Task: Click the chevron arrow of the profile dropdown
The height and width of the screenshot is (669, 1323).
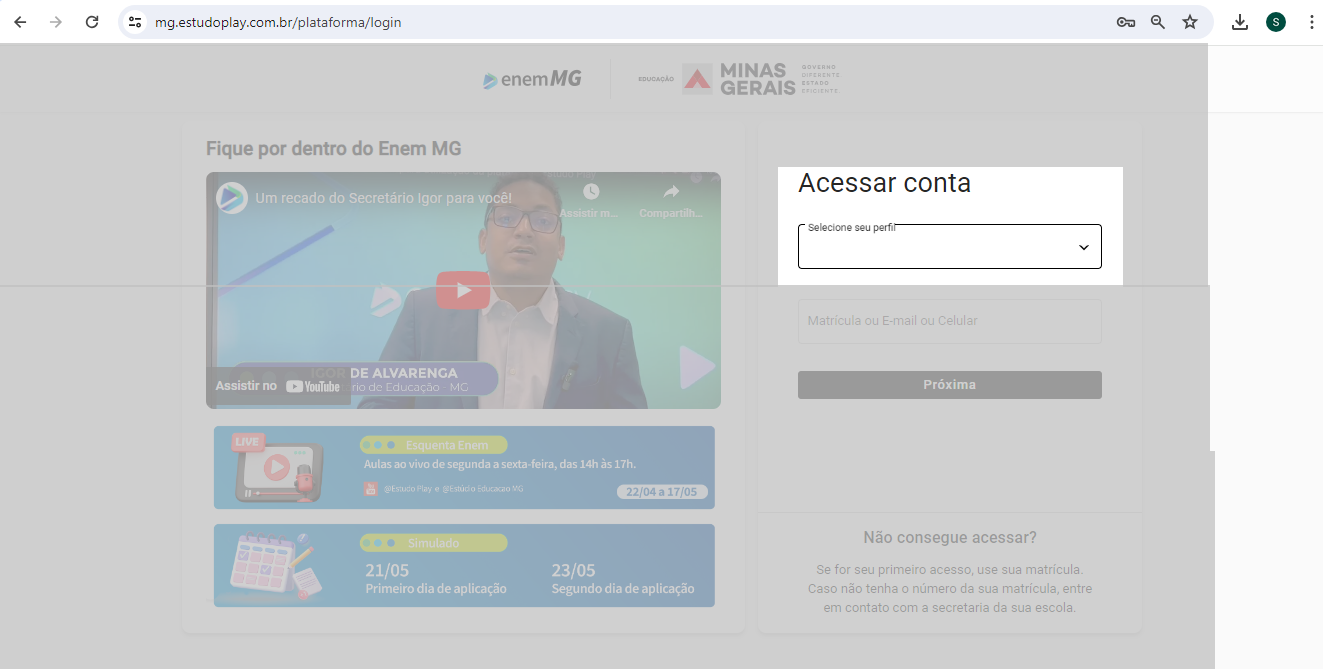Action: tap(1083, 247)
